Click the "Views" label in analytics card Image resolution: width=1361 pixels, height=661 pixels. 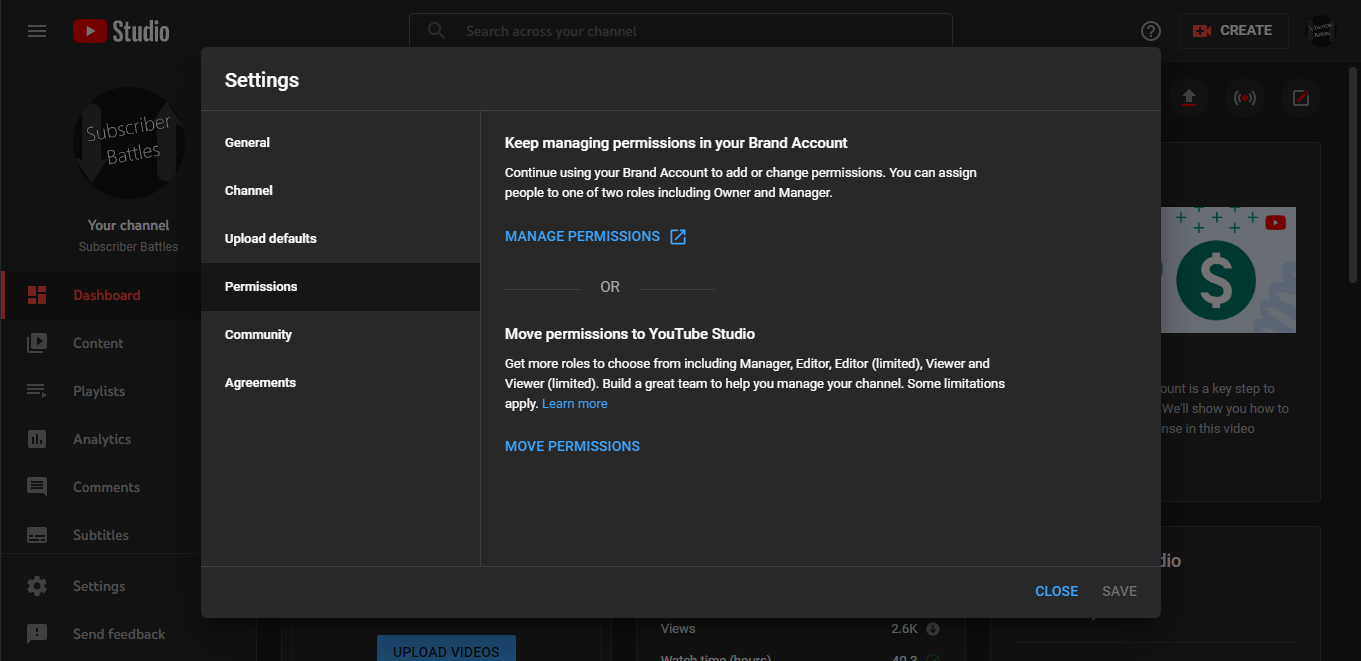[x=678, y=629]
